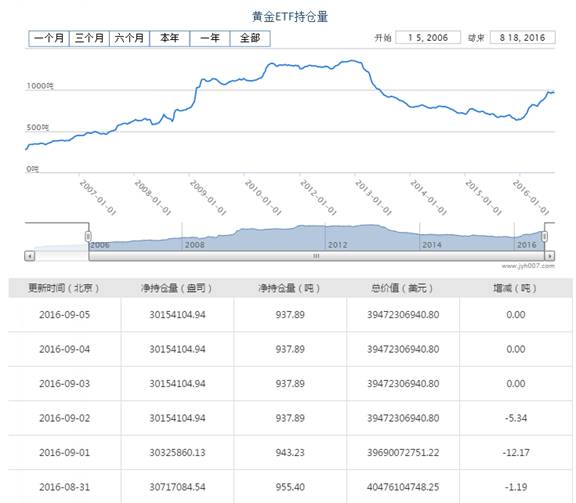Click the 2012 marker in navigator
Image resolution: width=576 pixels, height=503 pixels.
[x=337, y=245]
